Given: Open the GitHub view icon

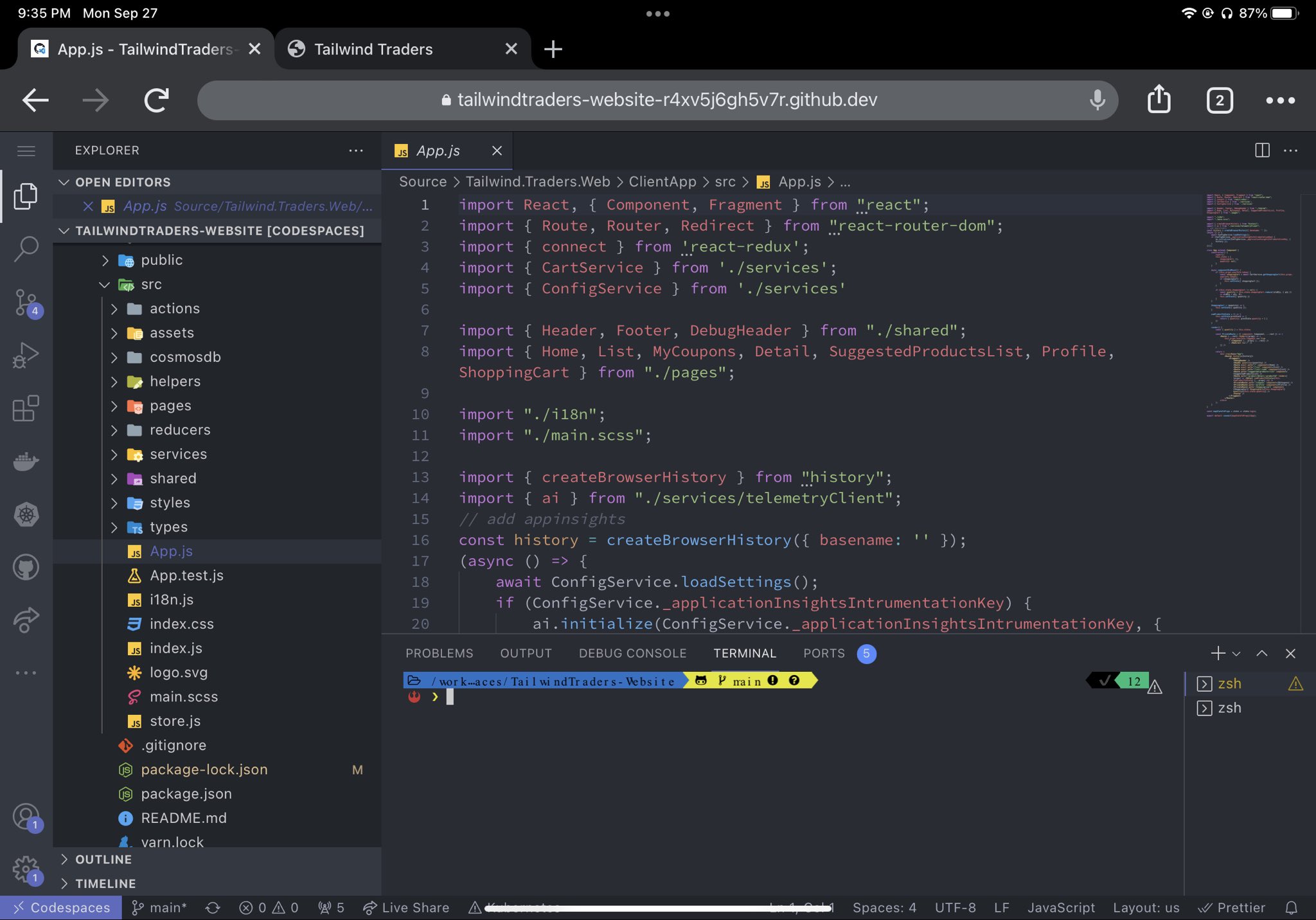Looking at the screenshot, I should click(x=26, y=567).
